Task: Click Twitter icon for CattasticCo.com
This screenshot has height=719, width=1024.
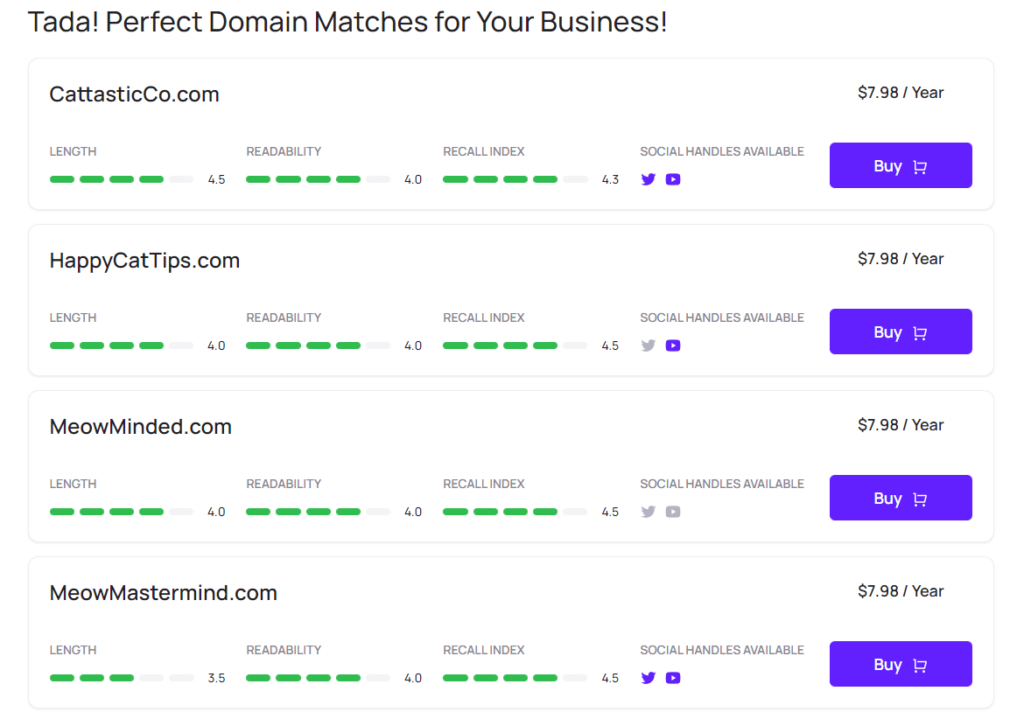Action: tap(648, 180)
